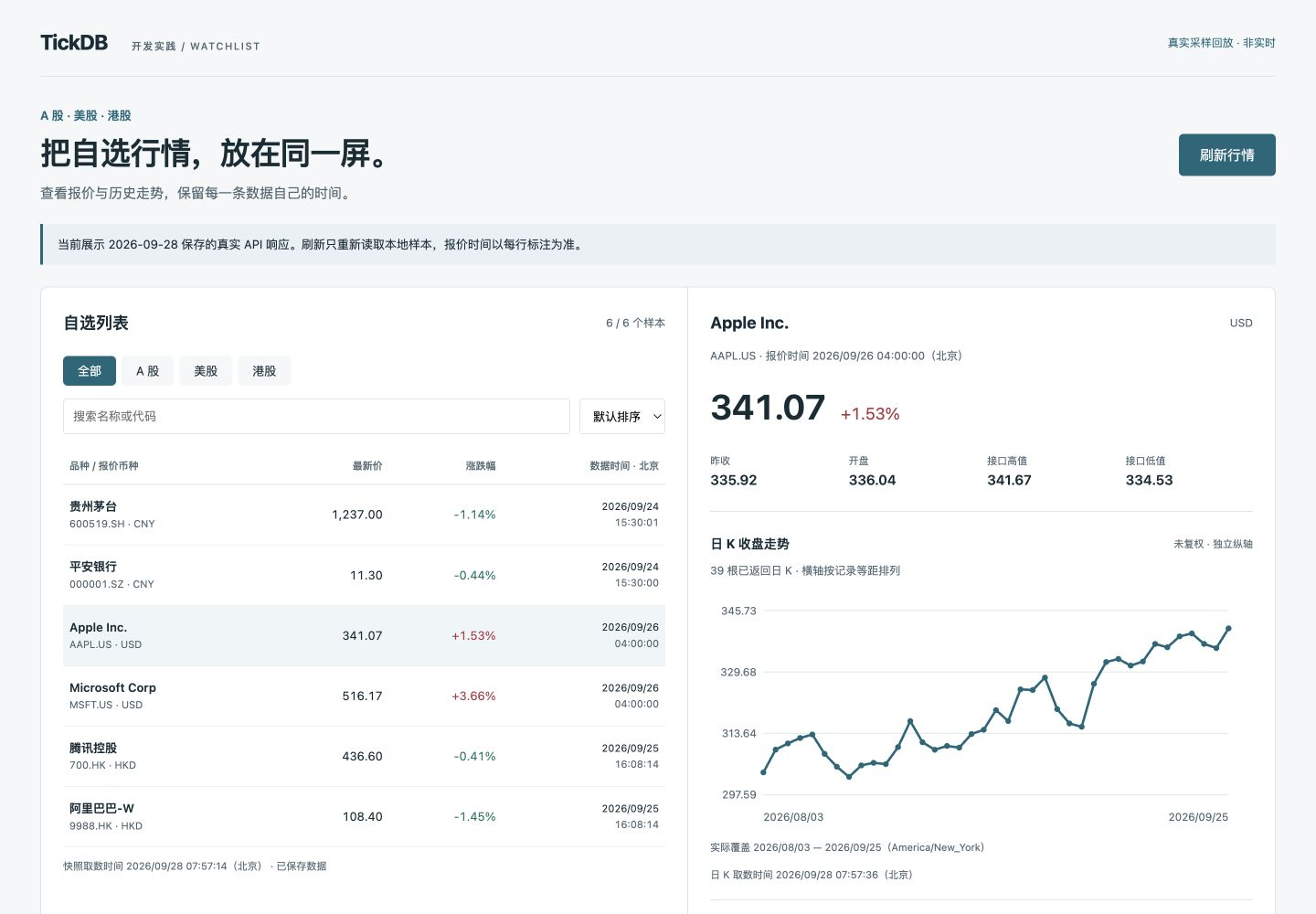Viewport: 1316px width, 914px height.
Task: Click the 接口低值 value 334.53
Action: coord(1149,480)
